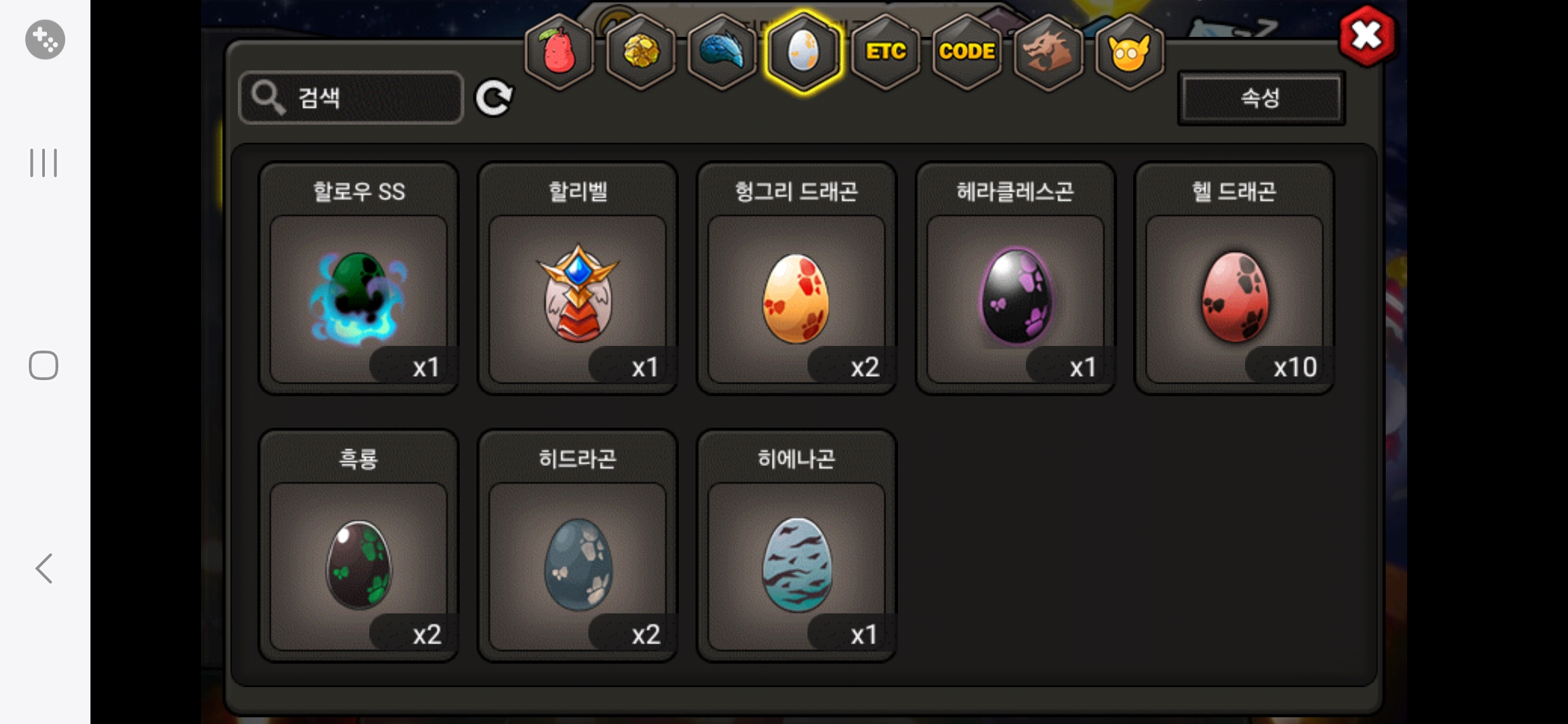Close the inventory with the red X
Screen dimensions: 1568x724
tap(1367, 36)
